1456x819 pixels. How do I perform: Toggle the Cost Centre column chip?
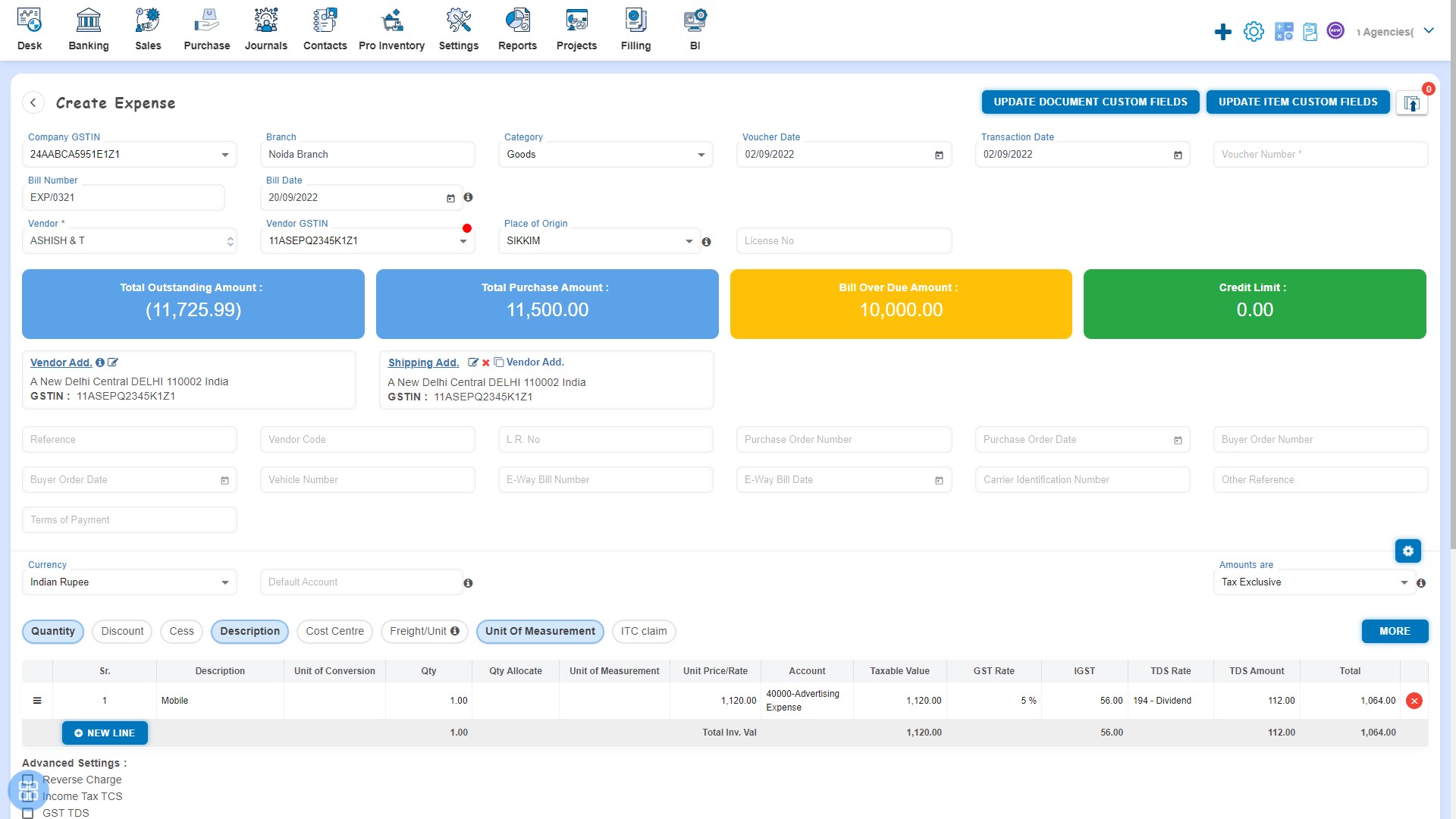pyautogui.click(x=334, y=632)
